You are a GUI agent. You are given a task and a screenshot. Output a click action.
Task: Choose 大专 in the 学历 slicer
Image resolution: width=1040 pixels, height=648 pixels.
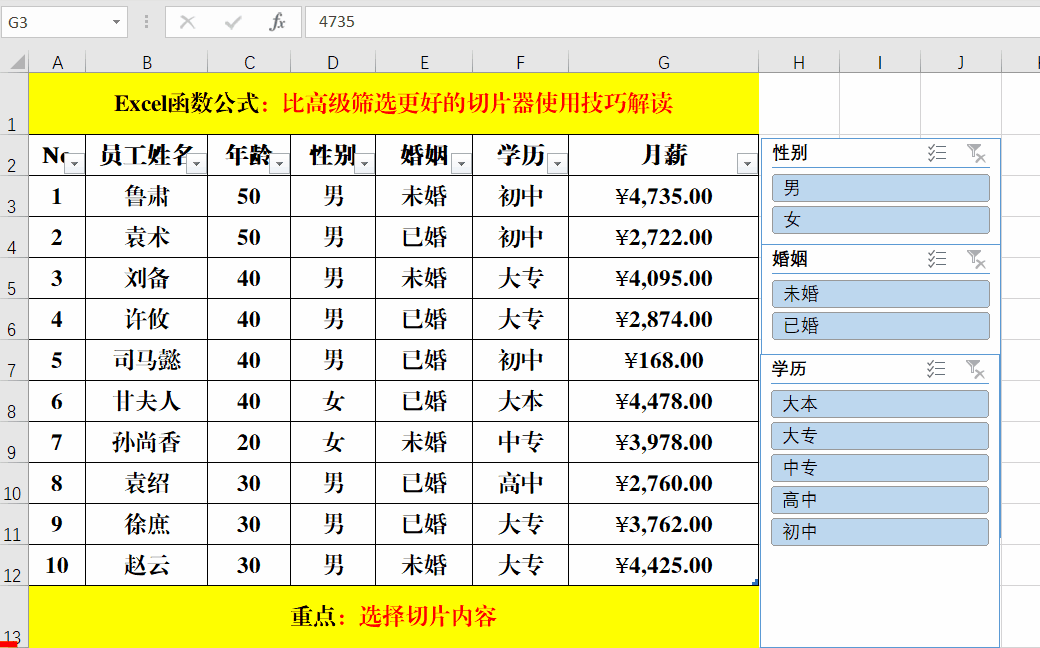(x=879, y=436)
